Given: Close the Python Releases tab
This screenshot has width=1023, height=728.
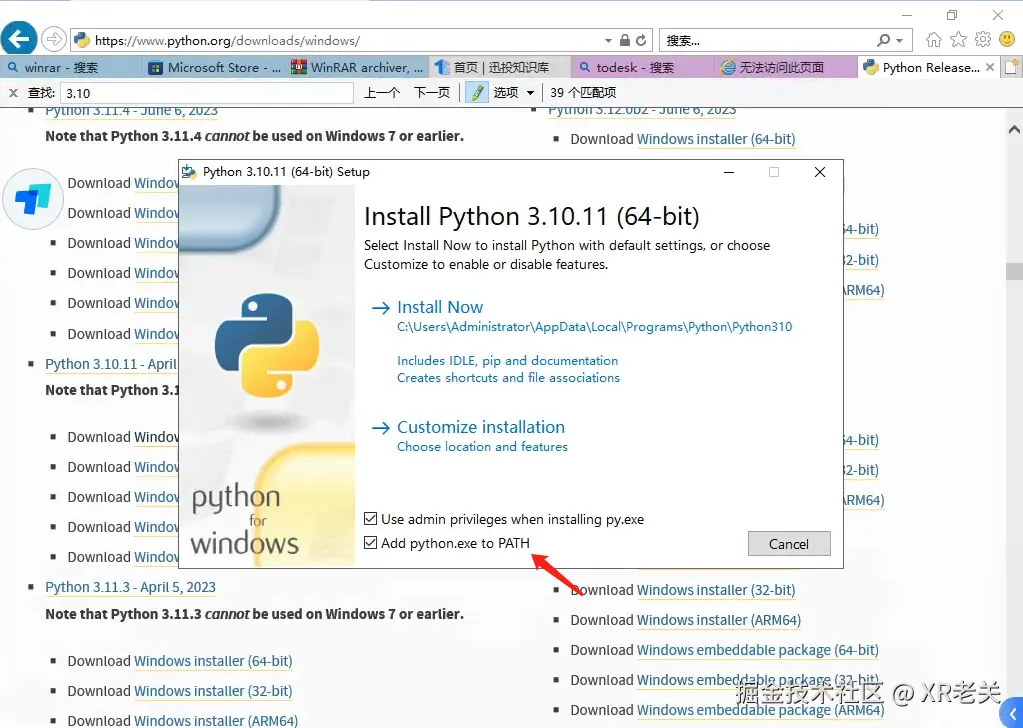Looking at the screenshot, I should click(990, 67).
